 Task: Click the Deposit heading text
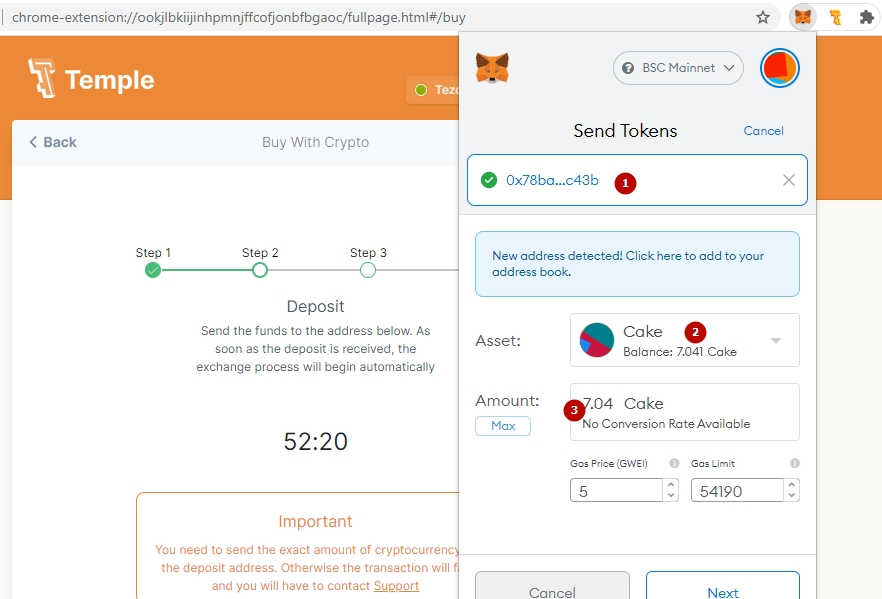(x=315, y=307)
